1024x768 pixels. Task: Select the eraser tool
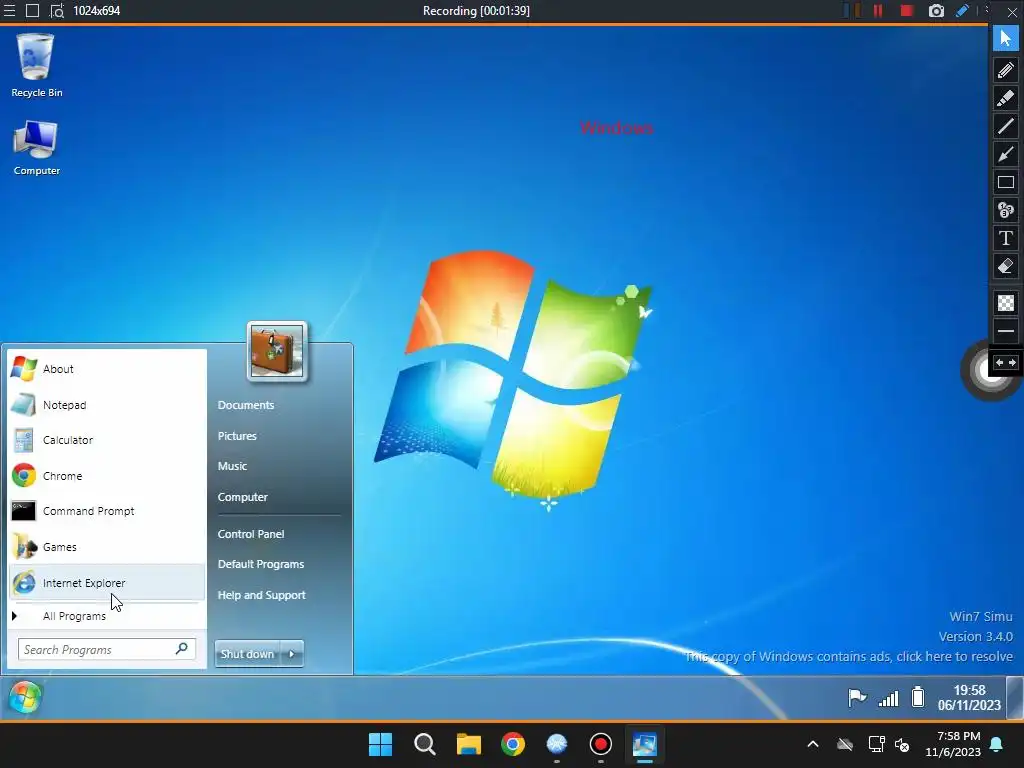point(1006,266)
